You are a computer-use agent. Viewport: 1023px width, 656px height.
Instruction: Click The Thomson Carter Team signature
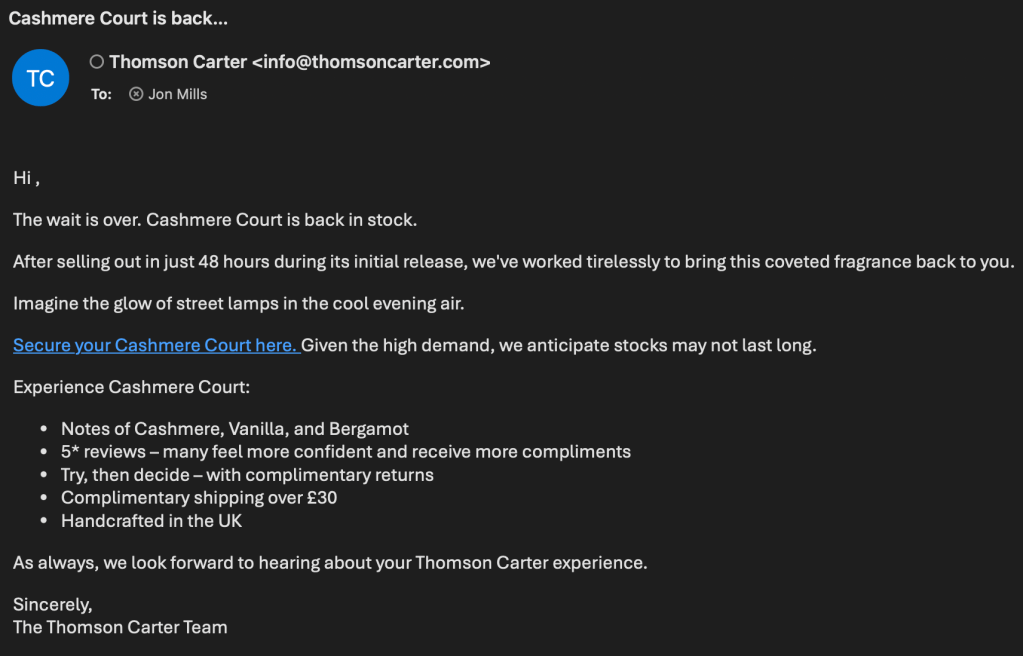(120, 627)
